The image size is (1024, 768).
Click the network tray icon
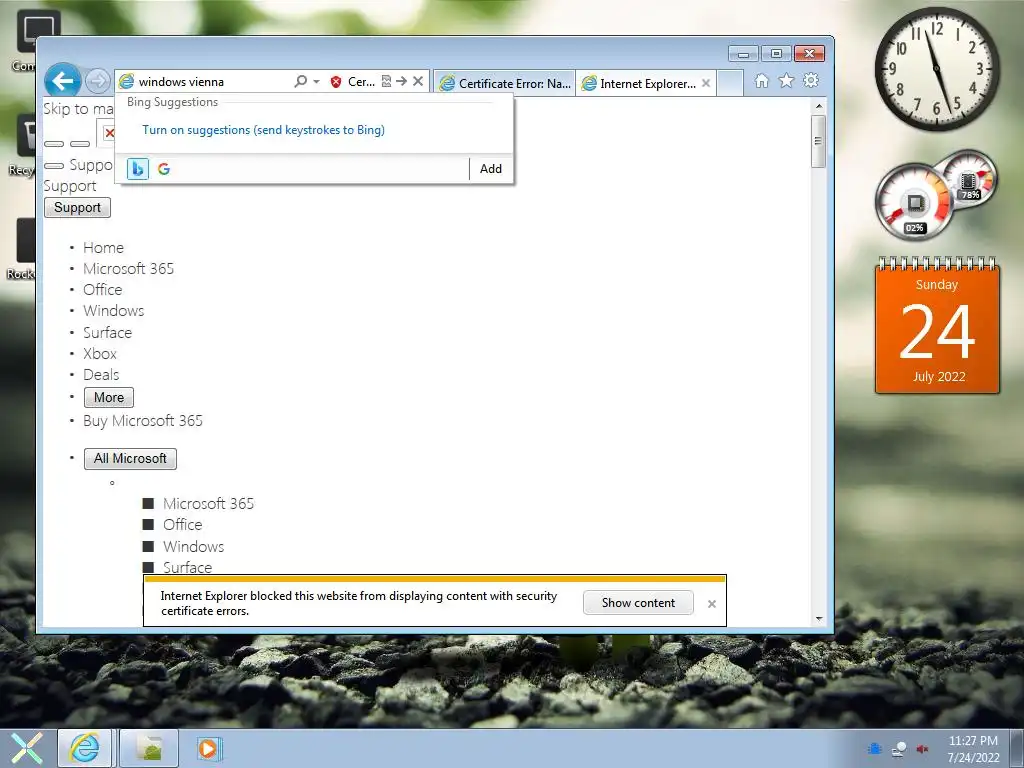click(x=899, y=749)
